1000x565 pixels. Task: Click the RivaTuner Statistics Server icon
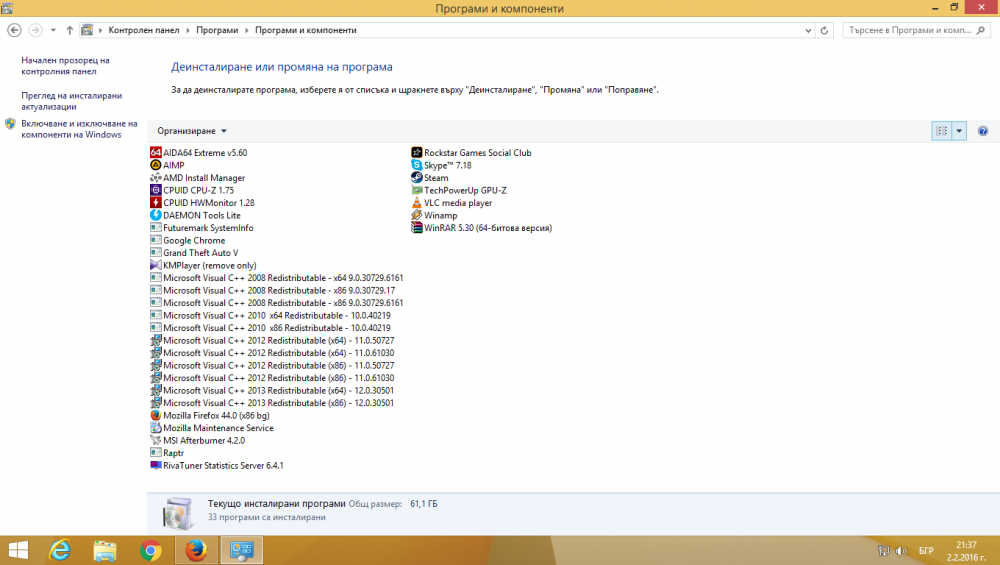coord(156,466)
